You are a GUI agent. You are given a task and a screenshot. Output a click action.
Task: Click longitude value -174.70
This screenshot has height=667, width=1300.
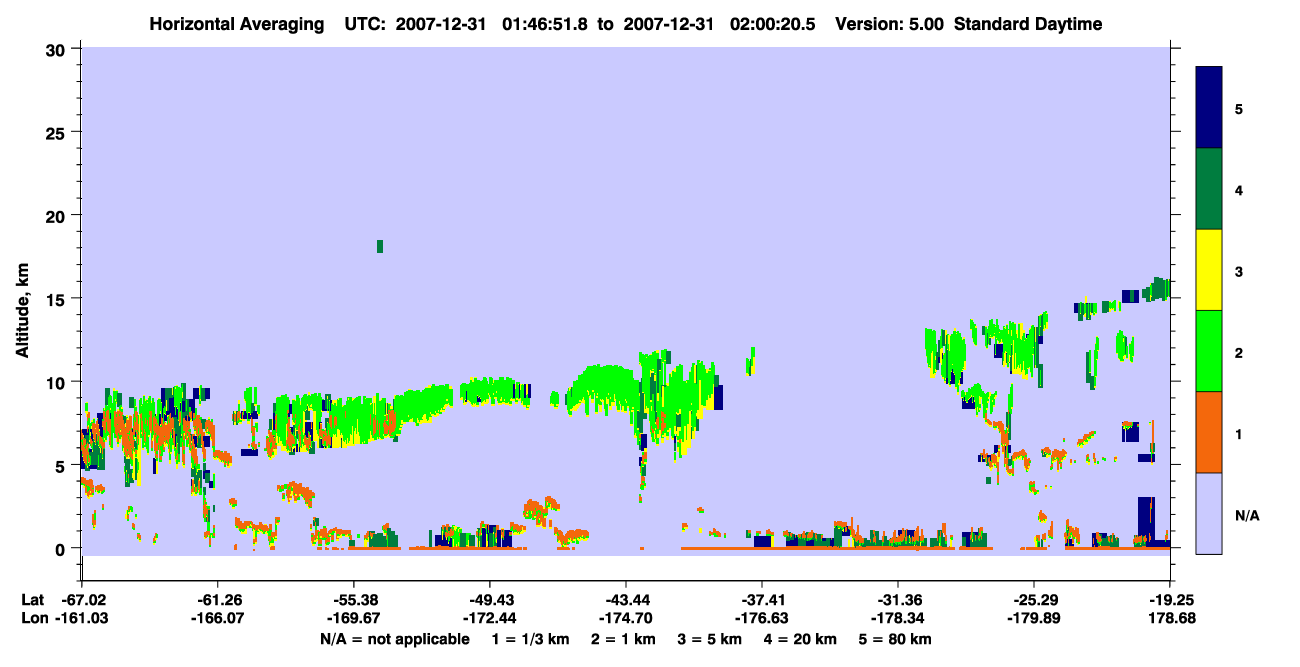click(x=625, y=618)
